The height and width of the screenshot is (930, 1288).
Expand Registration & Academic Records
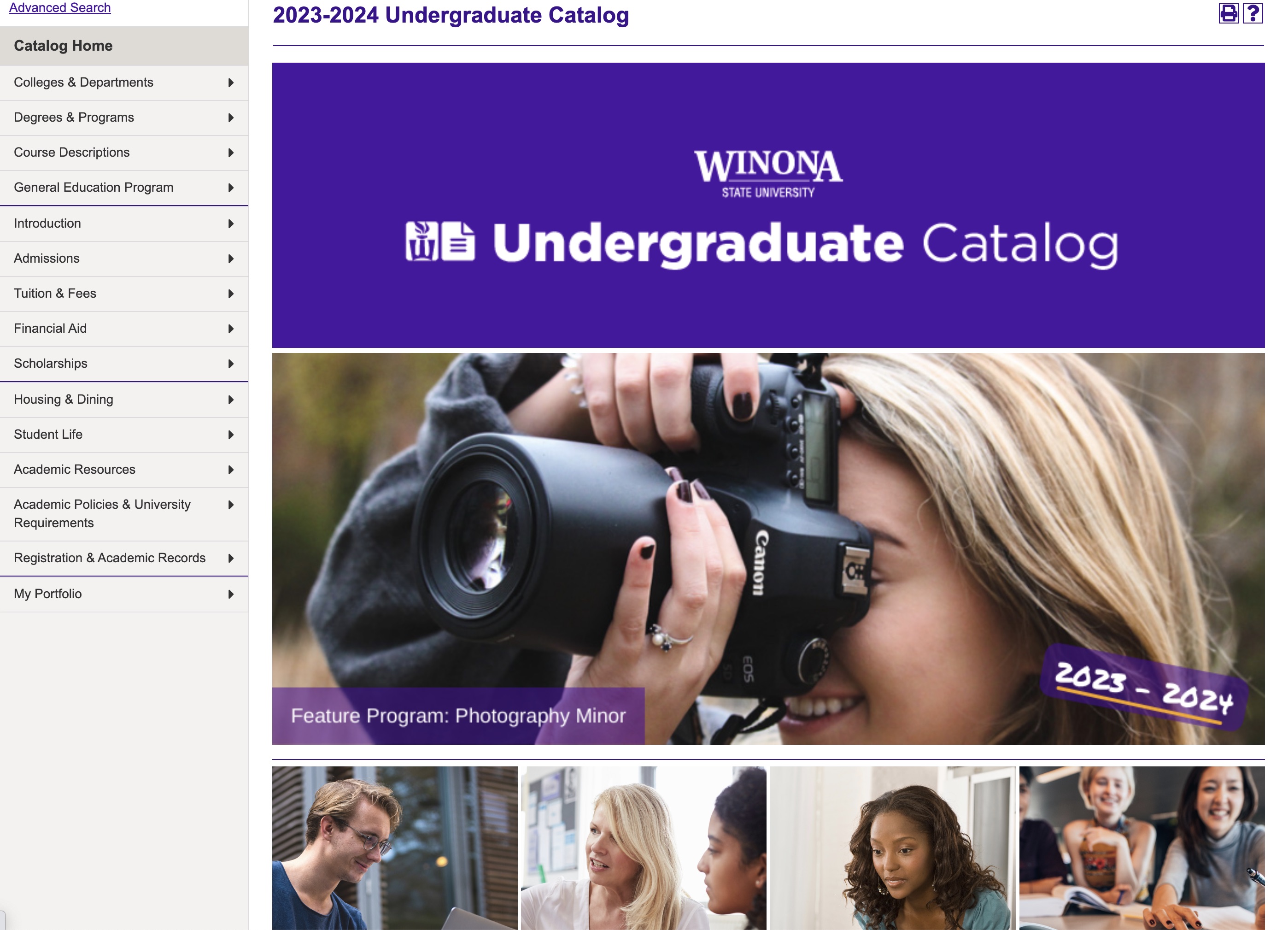point(110,557)
